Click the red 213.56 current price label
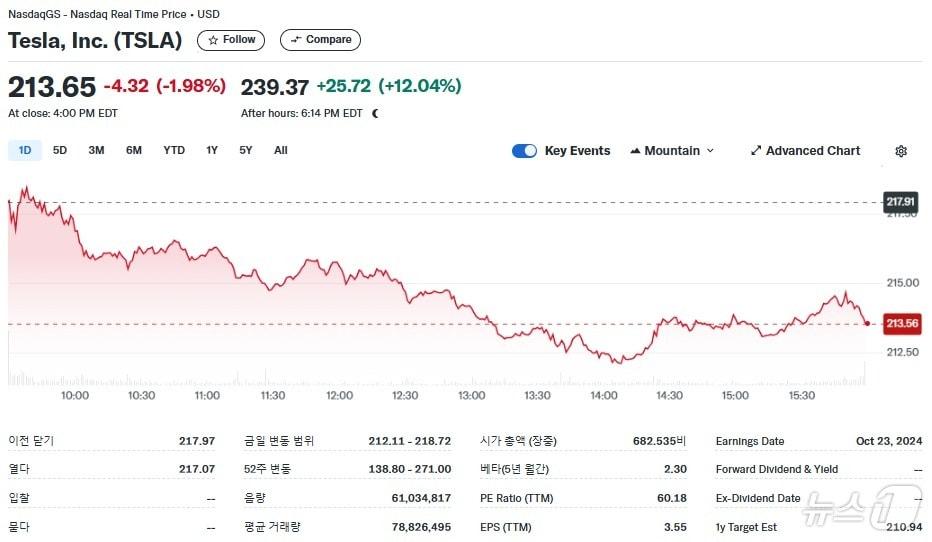932x542 pixels. (902, 324)
